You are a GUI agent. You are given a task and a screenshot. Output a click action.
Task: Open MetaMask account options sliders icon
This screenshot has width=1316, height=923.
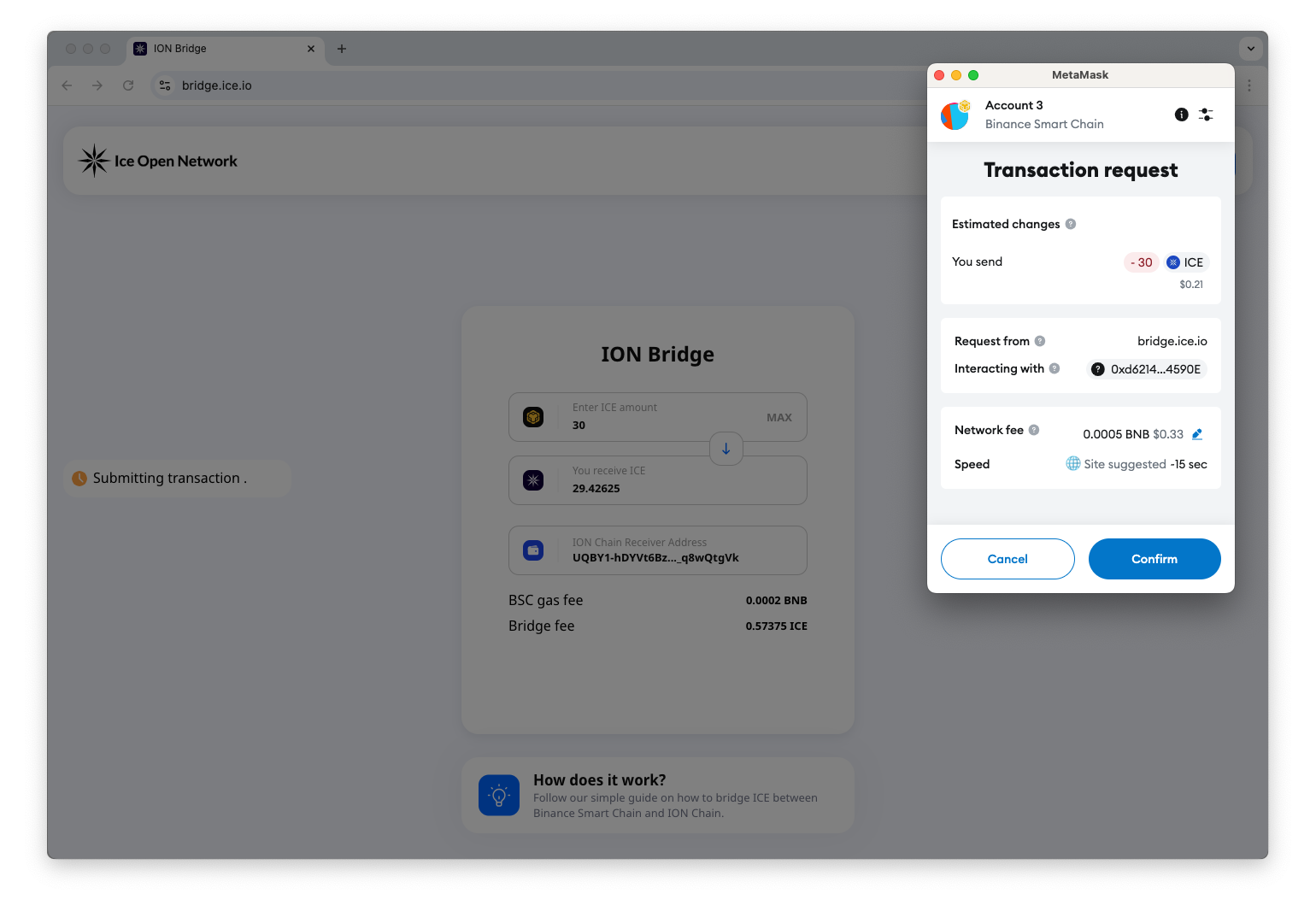(1206, 114)
